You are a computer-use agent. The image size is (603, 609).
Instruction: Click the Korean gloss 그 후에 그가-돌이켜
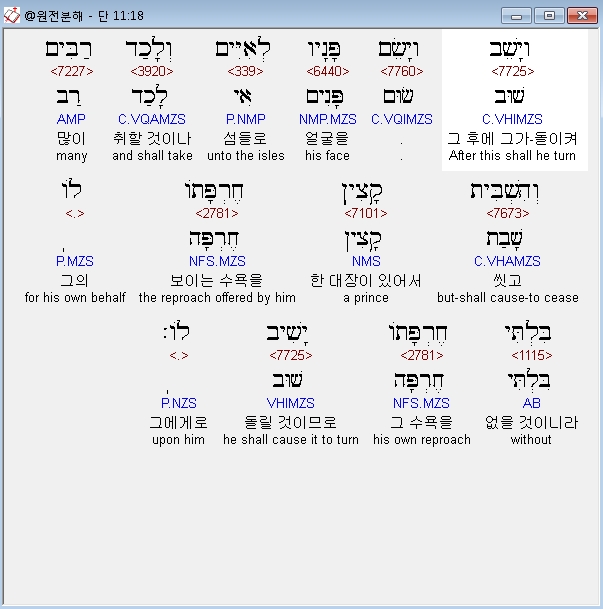click(512, 139)
